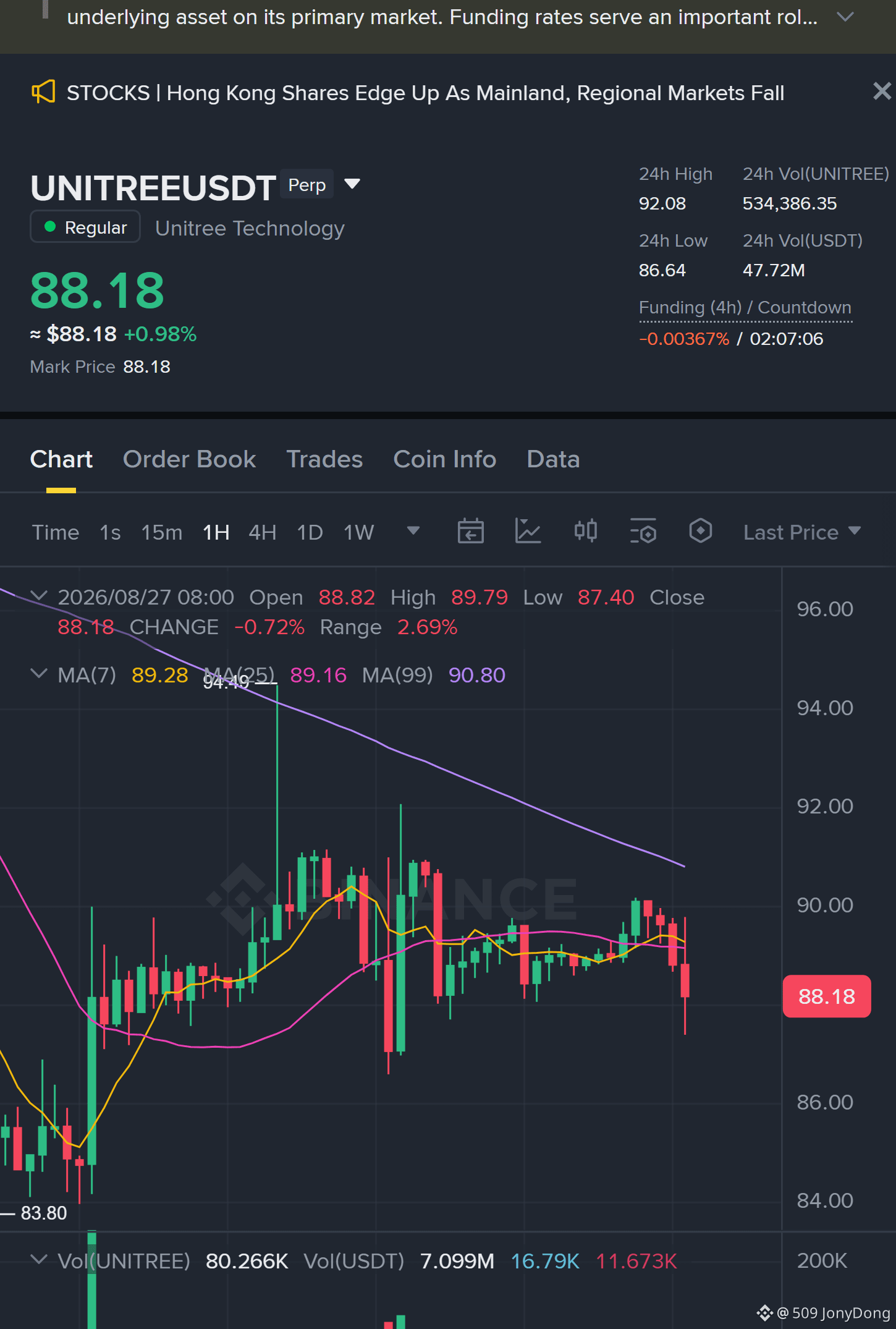This screenshot has height=1329, width=896.
Task: Expand the funding rate notice chevron
Action: 845,17
